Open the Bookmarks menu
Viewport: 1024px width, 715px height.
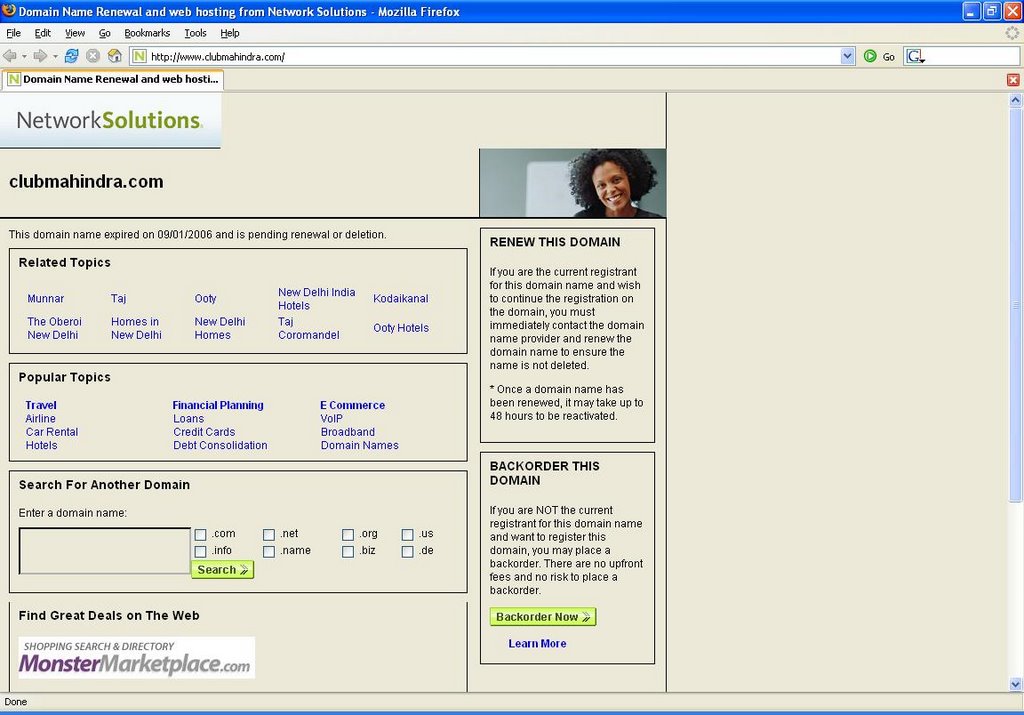point(147,33)
